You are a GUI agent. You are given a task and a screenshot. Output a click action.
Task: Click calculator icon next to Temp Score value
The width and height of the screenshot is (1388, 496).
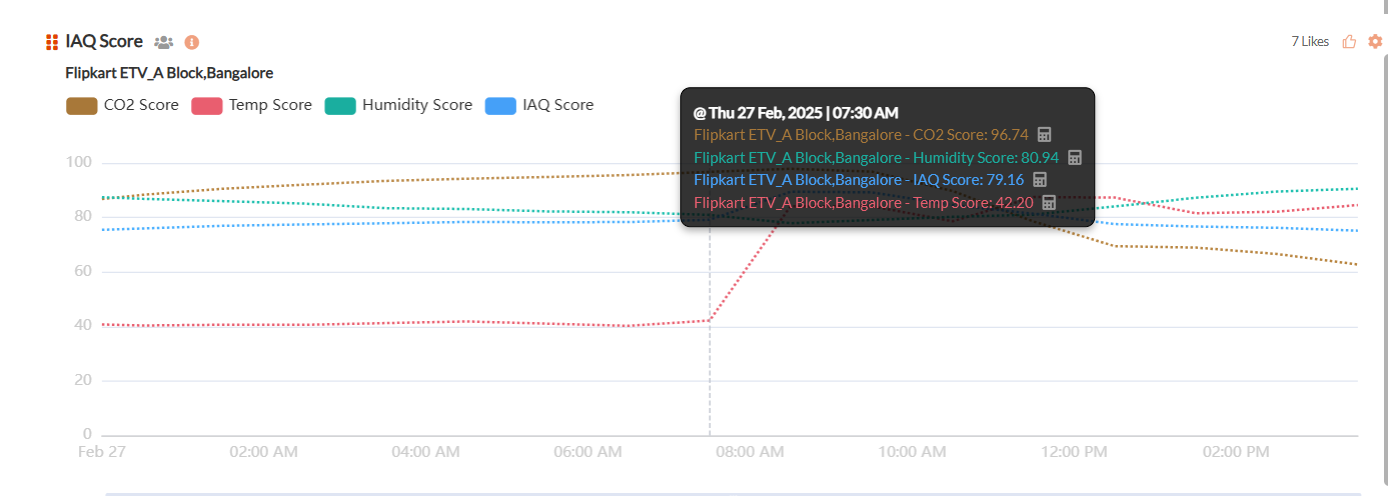(1049, 202)
